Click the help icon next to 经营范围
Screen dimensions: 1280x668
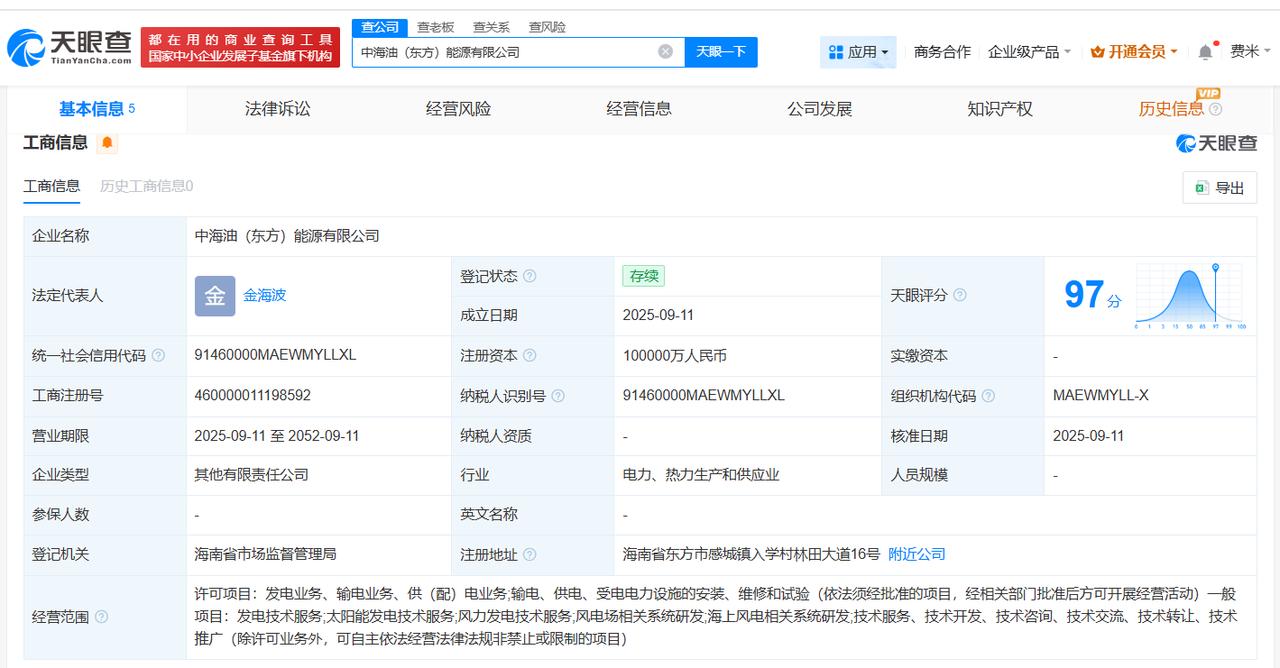101,617
